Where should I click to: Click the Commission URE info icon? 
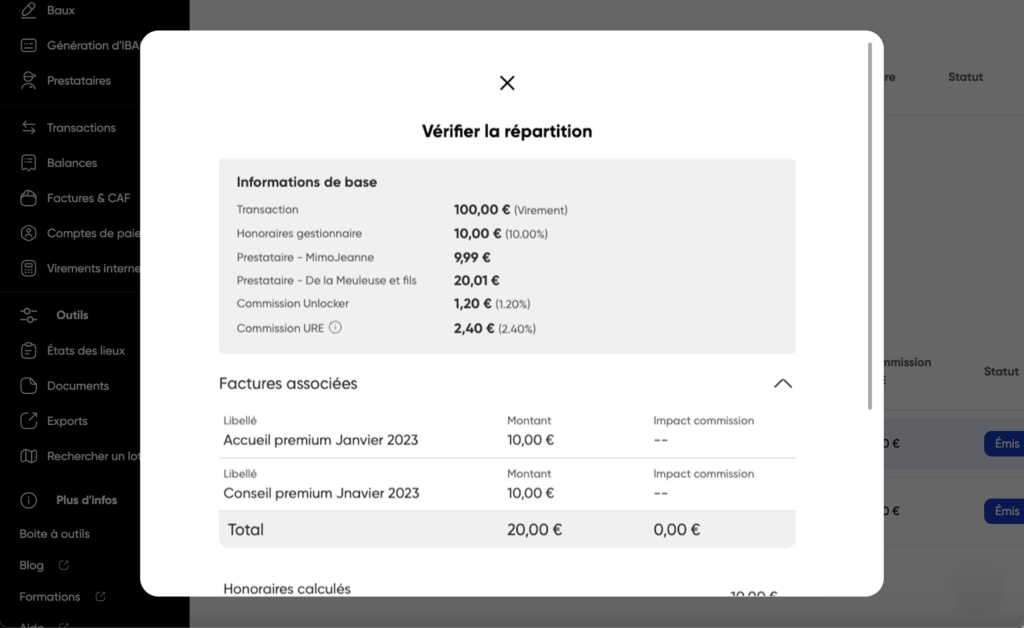click(335, 327)
